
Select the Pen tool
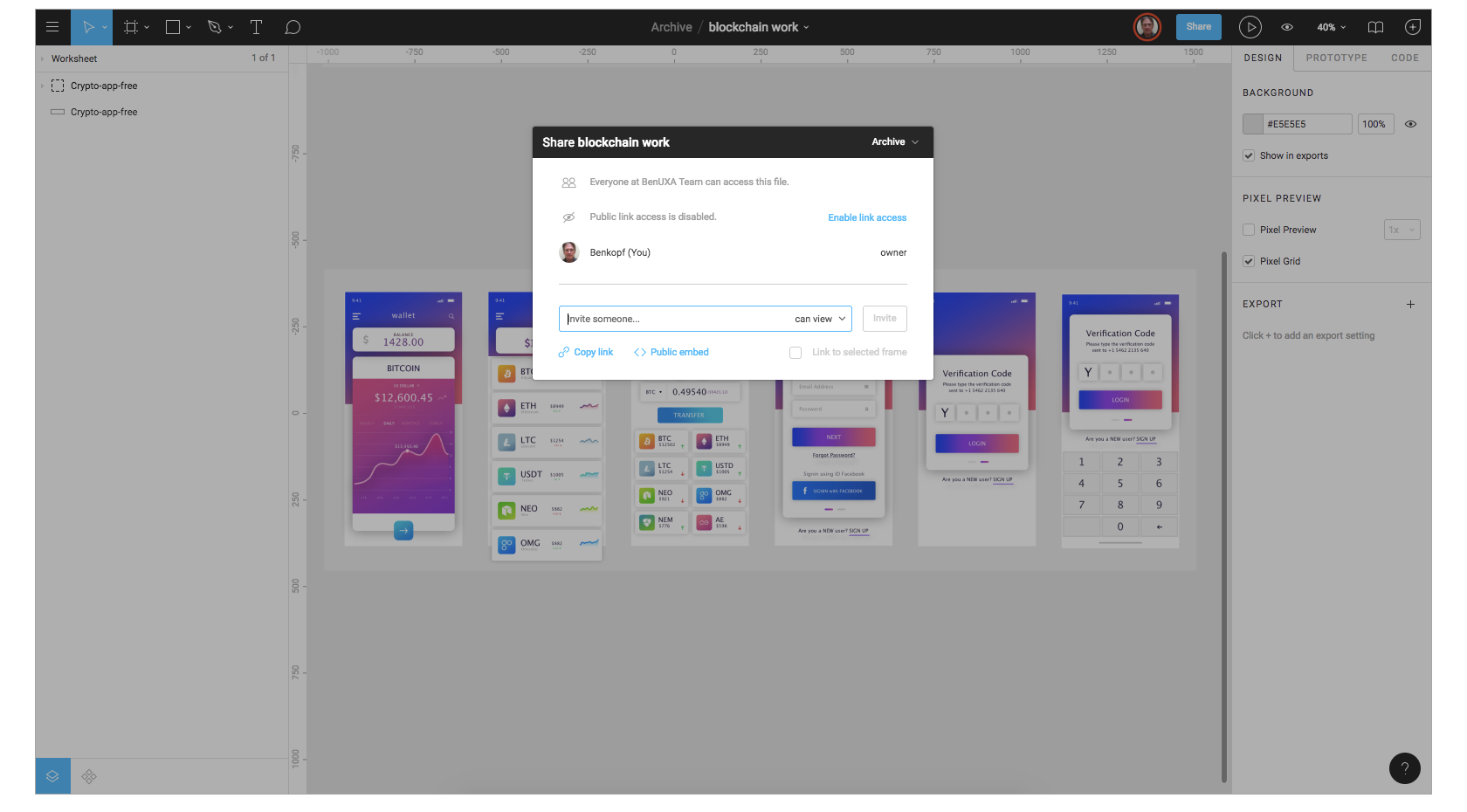[x=215, y=27]
